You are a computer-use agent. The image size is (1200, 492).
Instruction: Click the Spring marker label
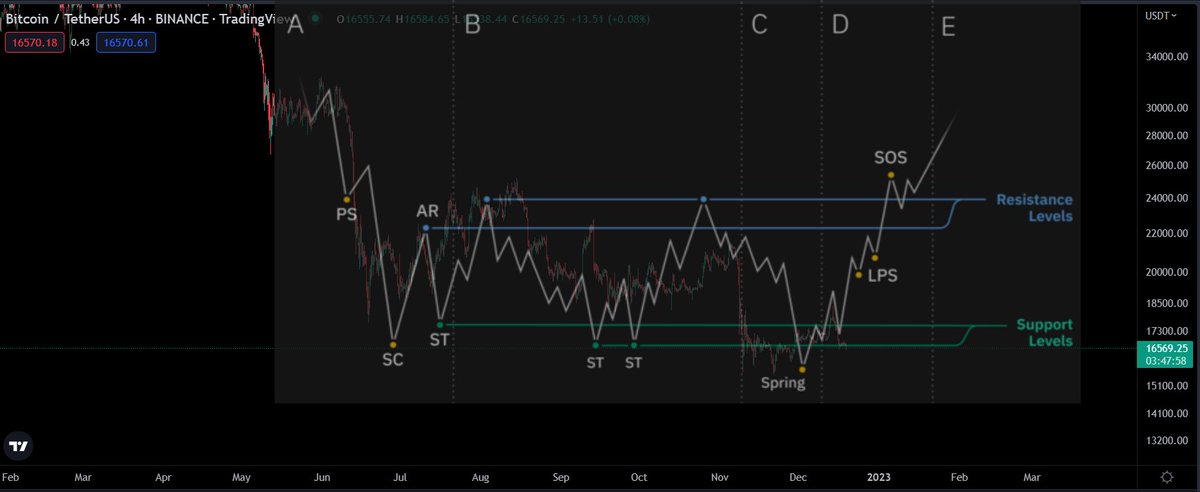(782, 383)
